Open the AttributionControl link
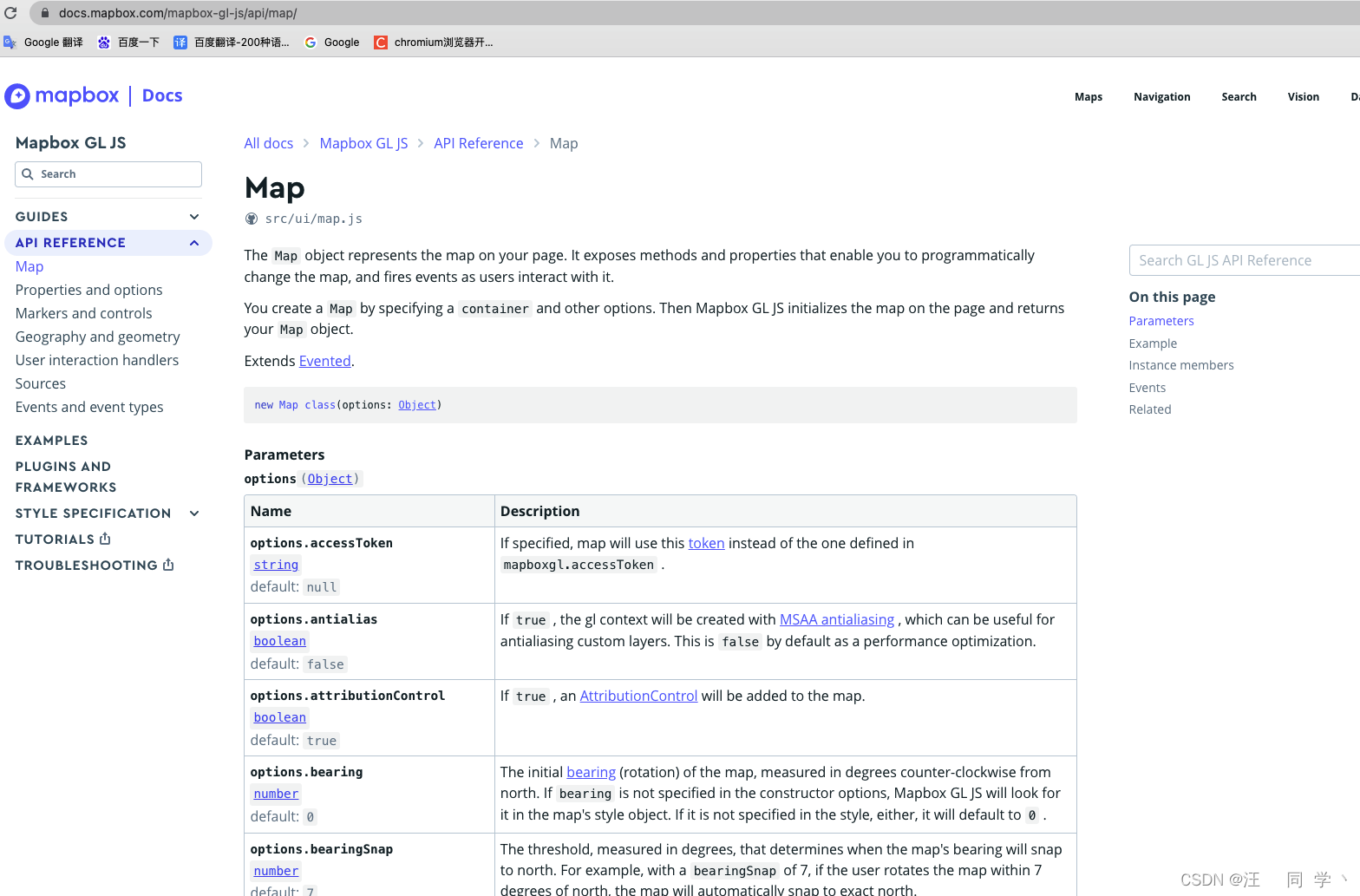This screenshot has width=1360, height=896. click(638, 696)
